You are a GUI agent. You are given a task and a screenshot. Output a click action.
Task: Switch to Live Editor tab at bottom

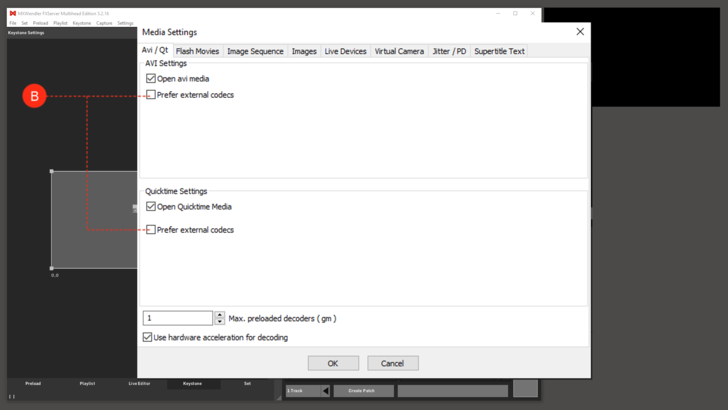(x=139, y=384)
